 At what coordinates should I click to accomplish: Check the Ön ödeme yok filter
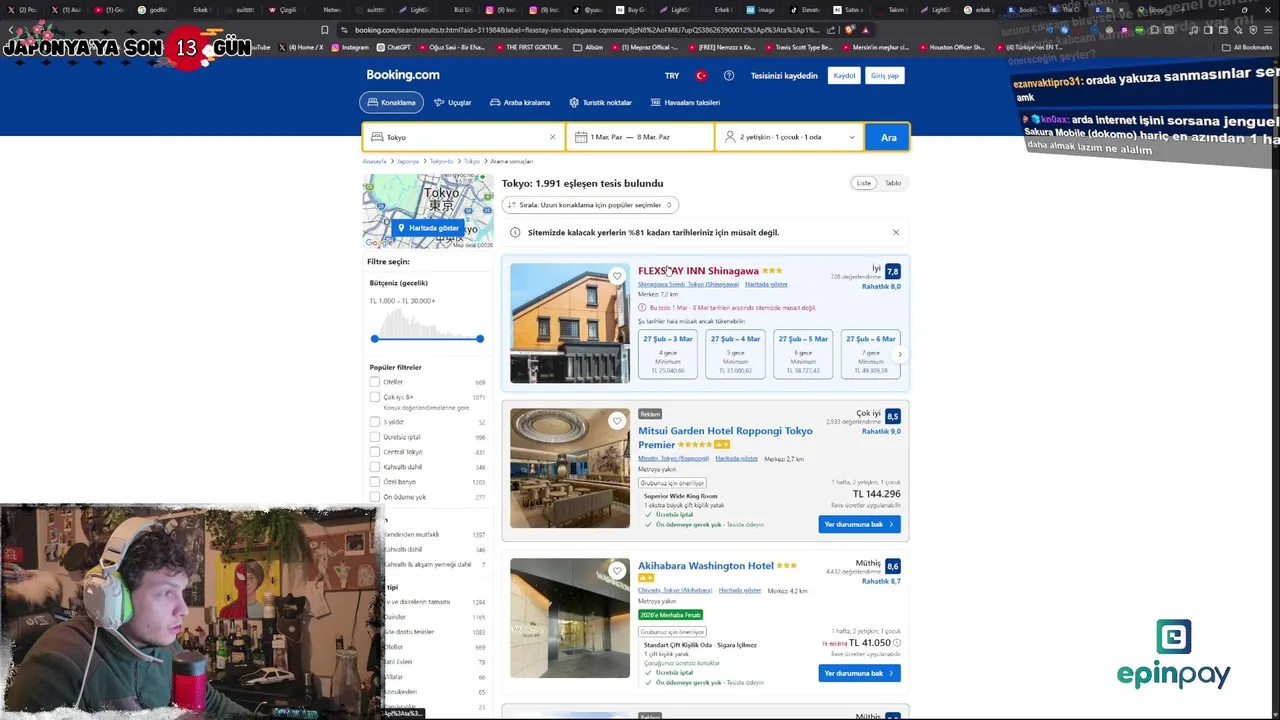point(375,497)
